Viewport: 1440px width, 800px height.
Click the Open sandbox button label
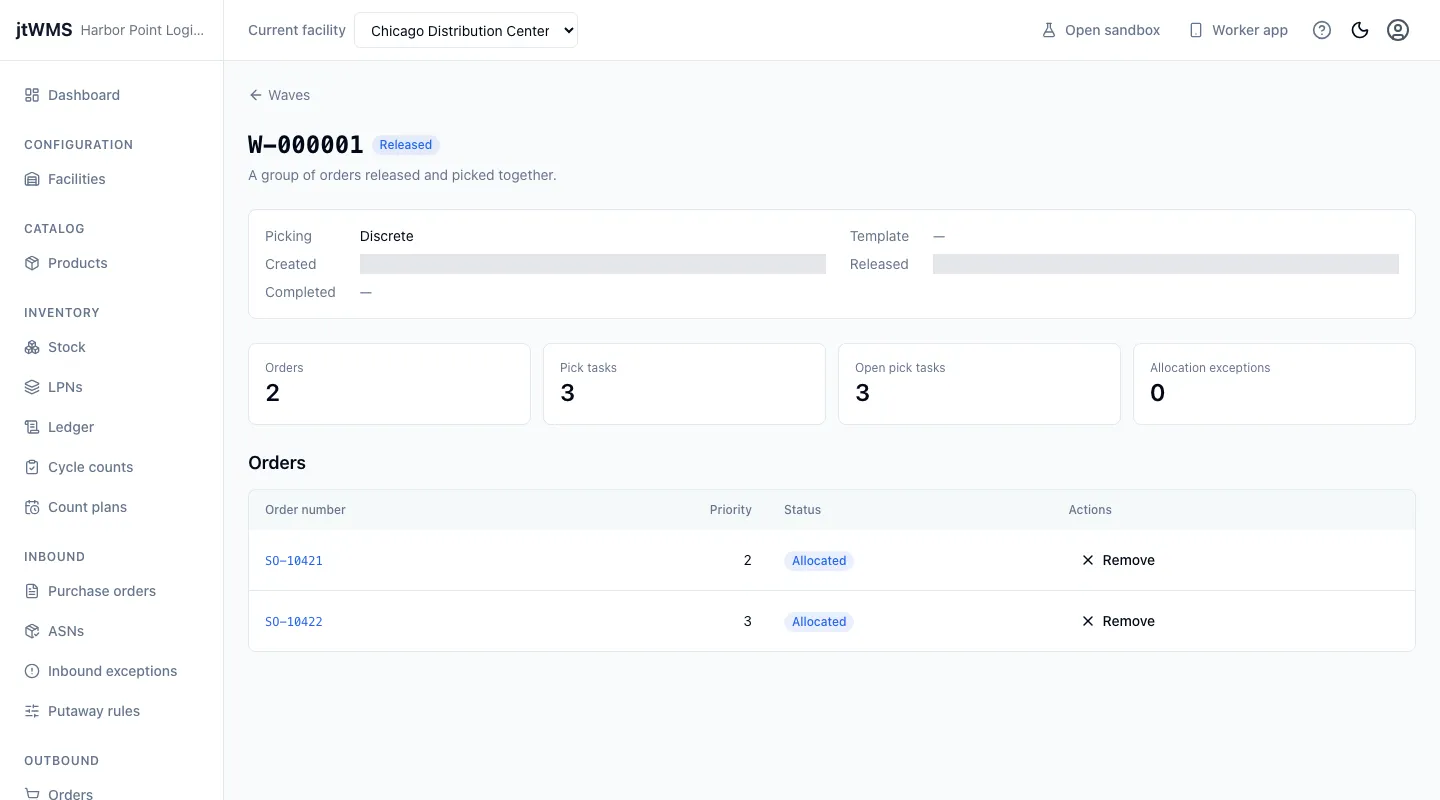tap(1112, 30)
